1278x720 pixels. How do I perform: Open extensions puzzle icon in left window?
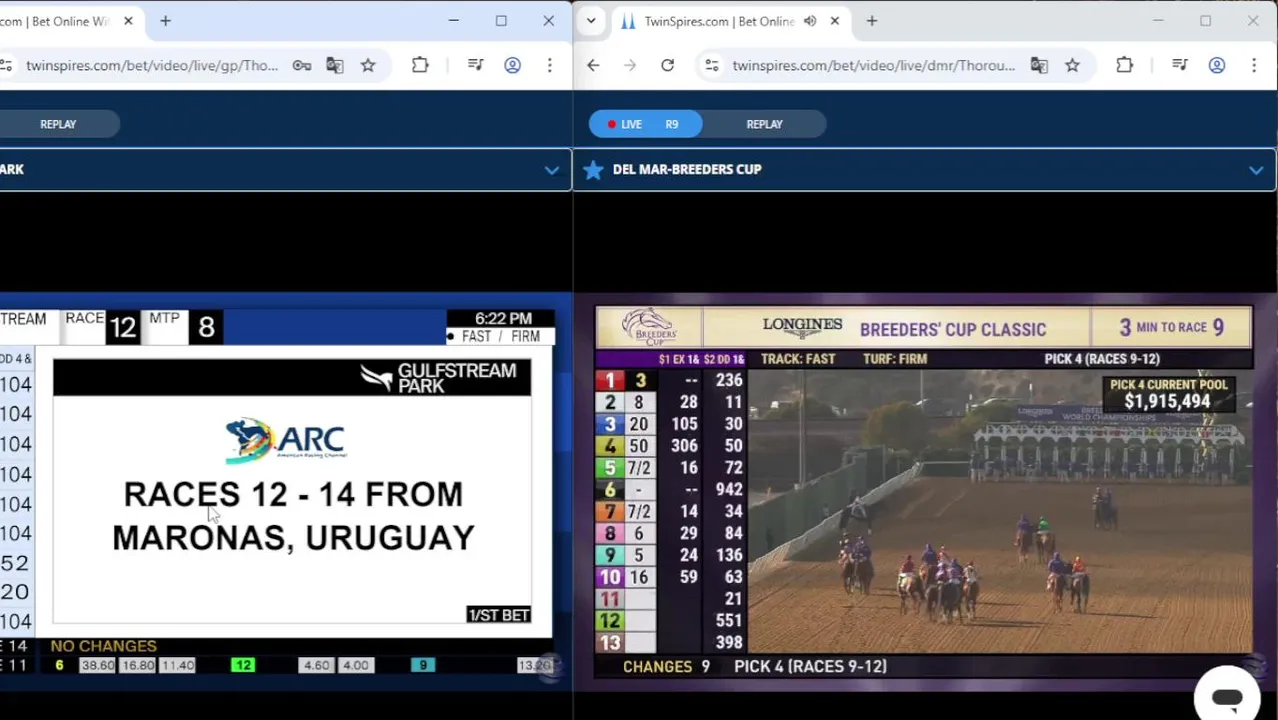pyautogui.click(x=420, y=66)
